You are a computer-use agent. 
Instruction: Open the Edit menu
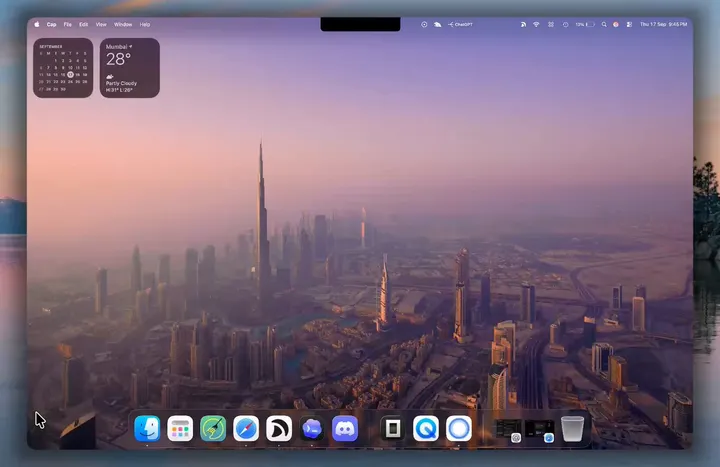(x=83, y=24)
